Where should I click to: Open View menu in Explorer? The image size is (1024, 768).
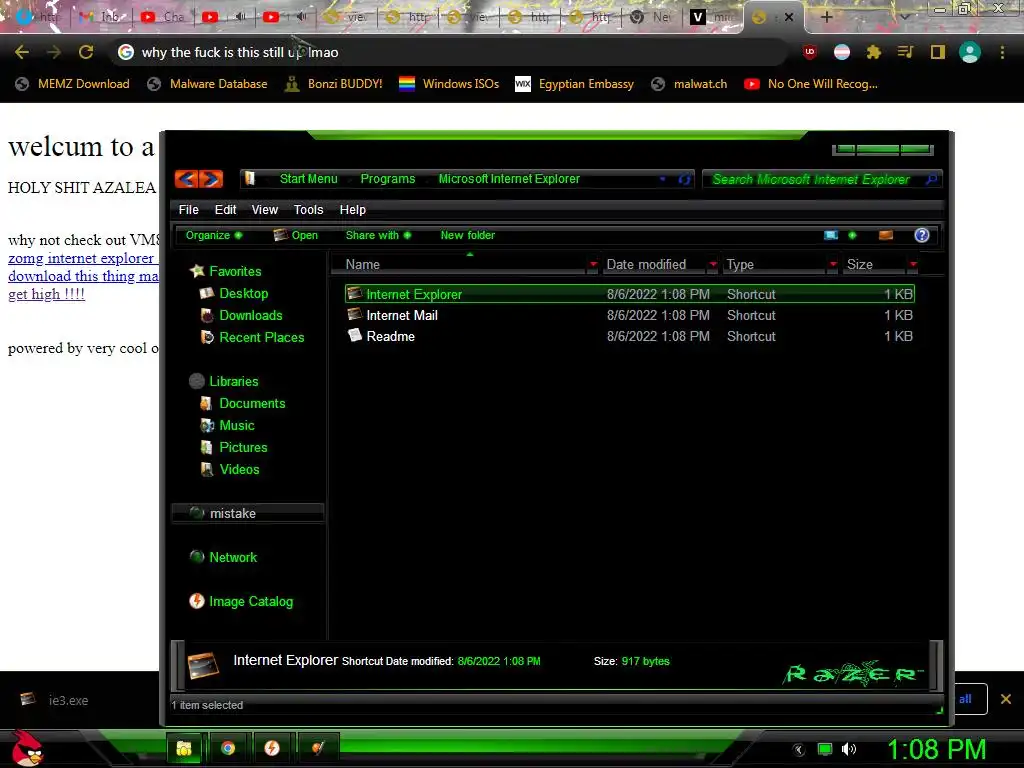pos(264,210)
